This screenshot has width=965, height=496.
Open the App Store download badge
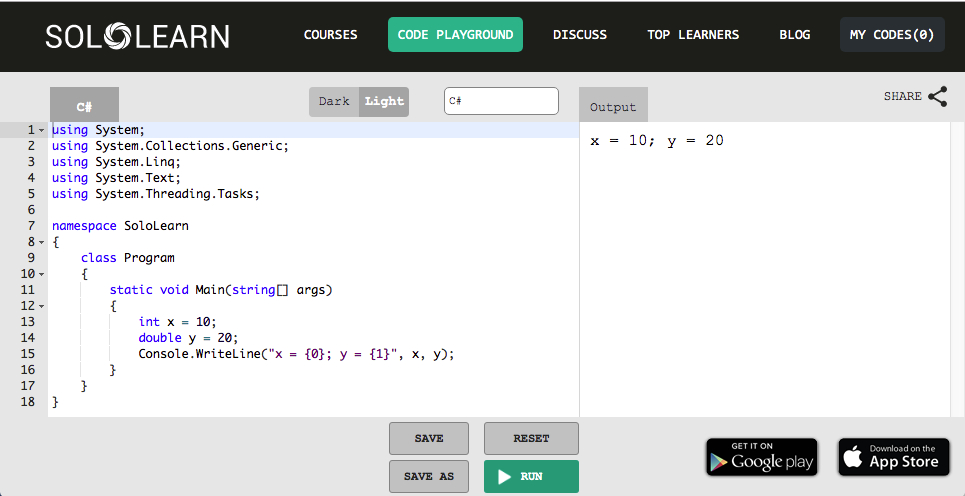pos(893,457)
